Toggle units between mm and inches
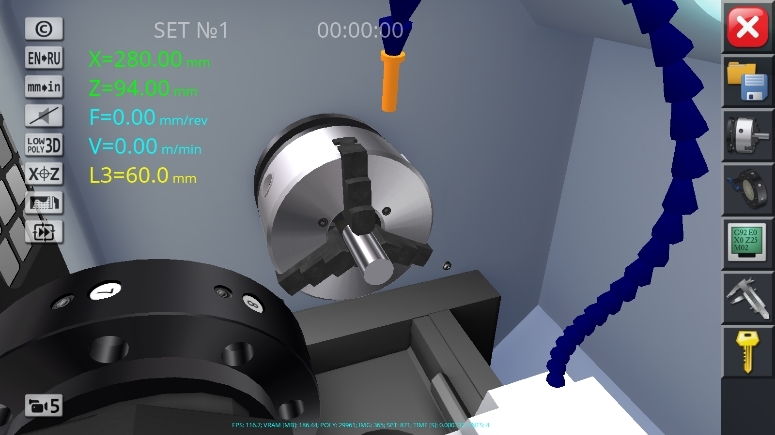The width and height of the screenshot is (775, 435). (x=44, y=87)
